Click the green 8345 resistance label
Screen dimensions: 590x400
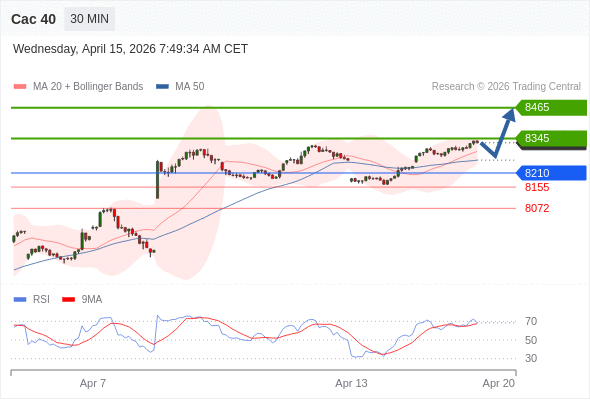pos(551,138)
